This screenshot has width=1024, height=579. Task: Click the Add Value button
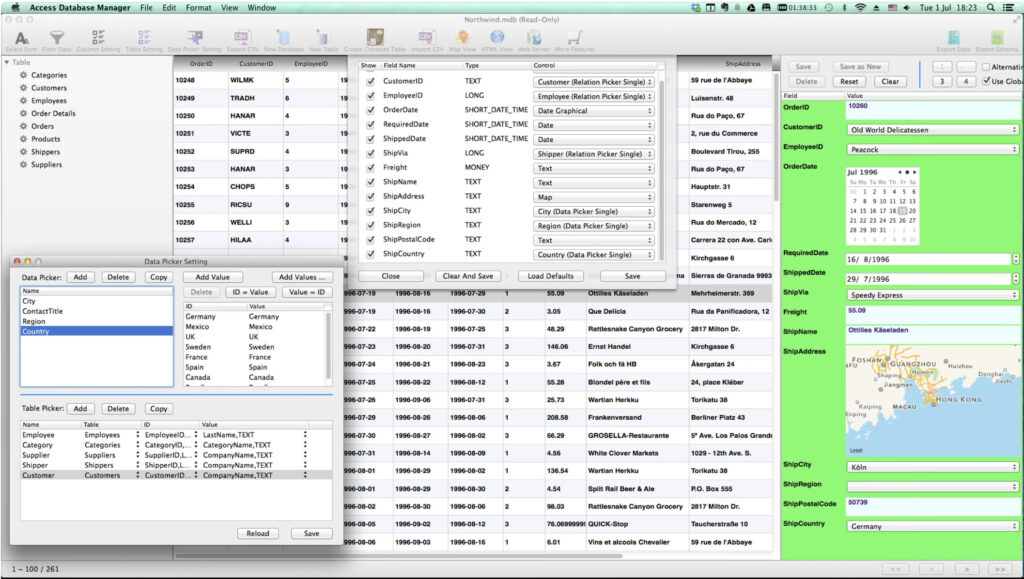click(213, 277)
